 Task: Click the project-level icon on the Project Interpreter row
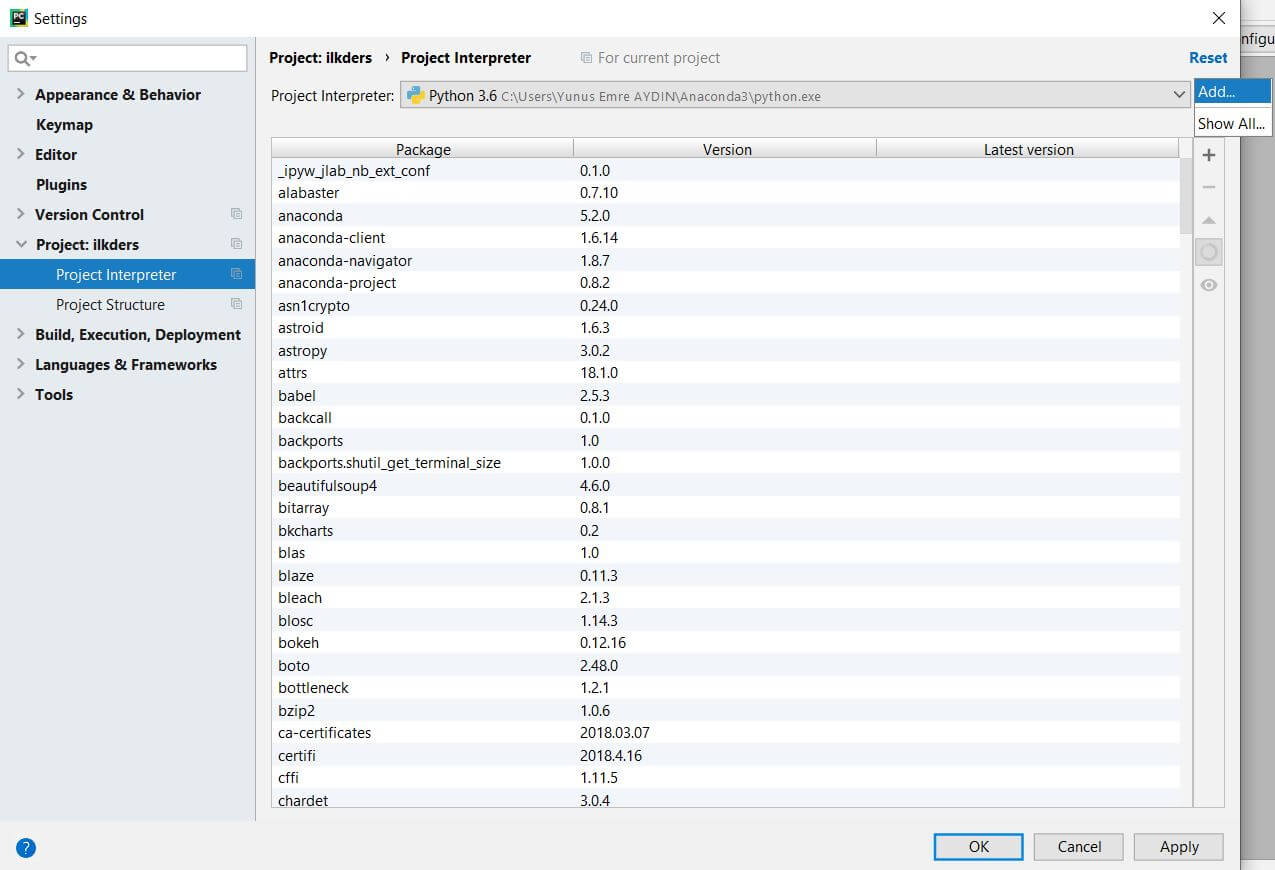(236, 274)
